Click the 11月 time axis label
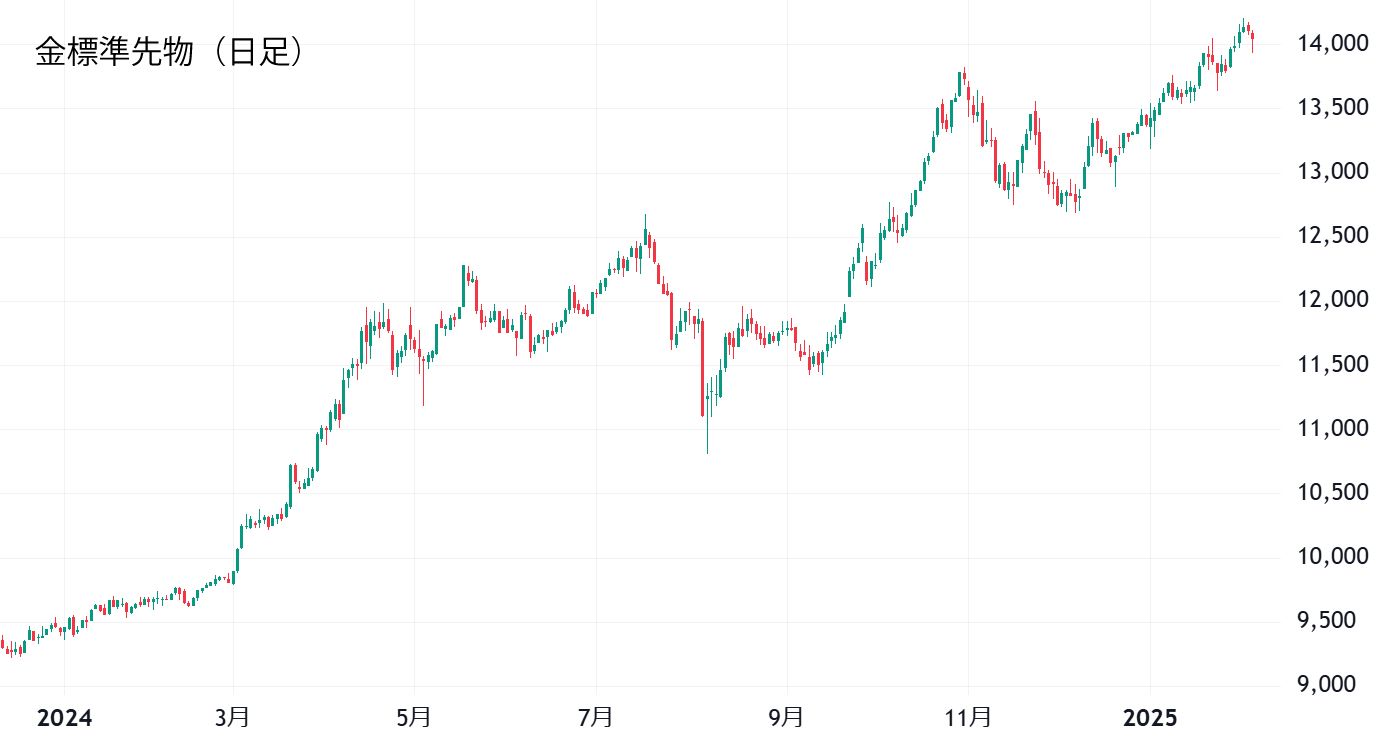 [x=968, y=718]
